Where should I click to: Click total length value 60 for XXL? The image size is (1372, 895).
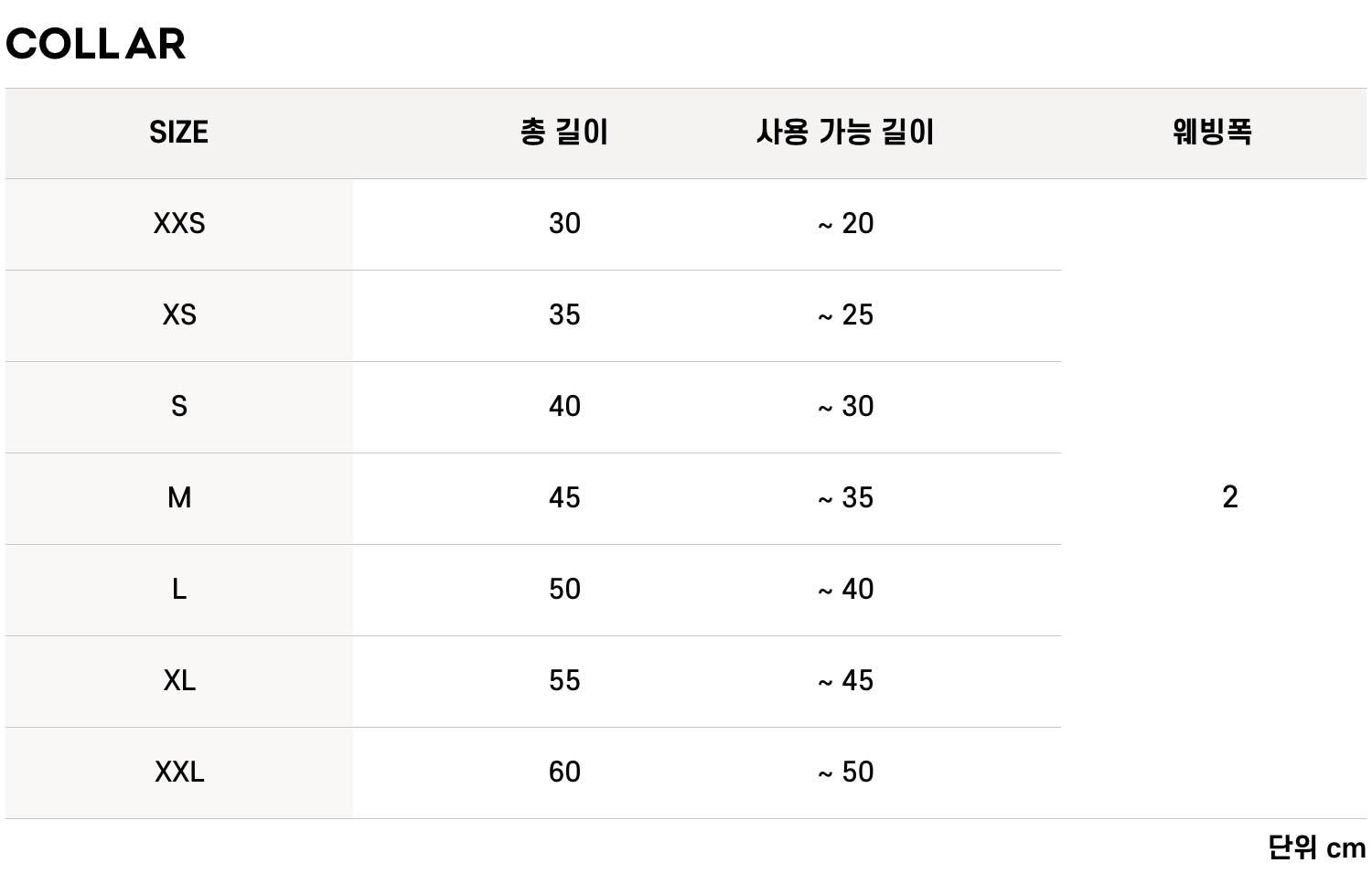(564, 772)
